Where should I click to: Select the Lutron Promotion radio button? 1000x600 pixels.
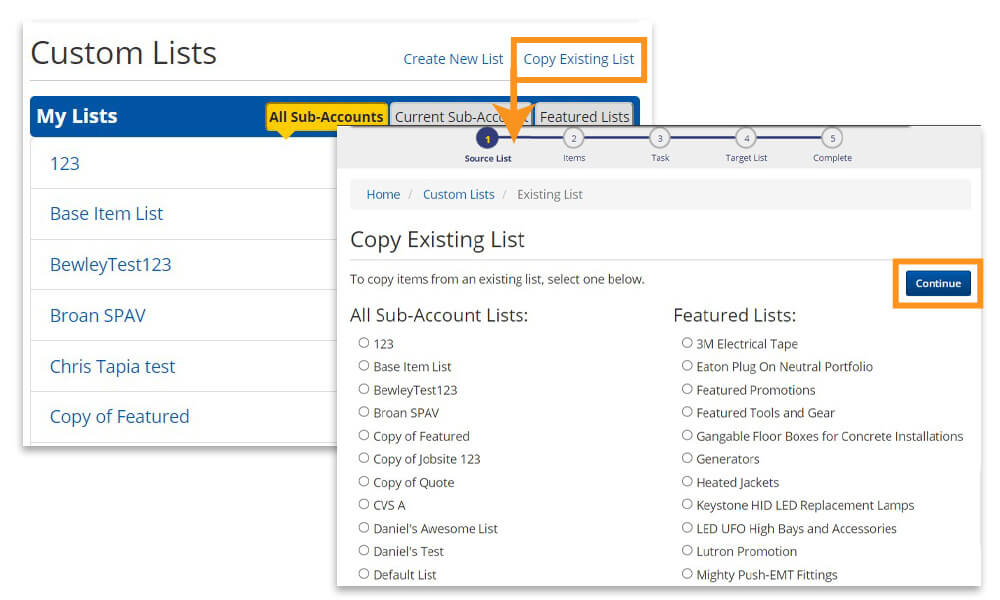[687, 551]
